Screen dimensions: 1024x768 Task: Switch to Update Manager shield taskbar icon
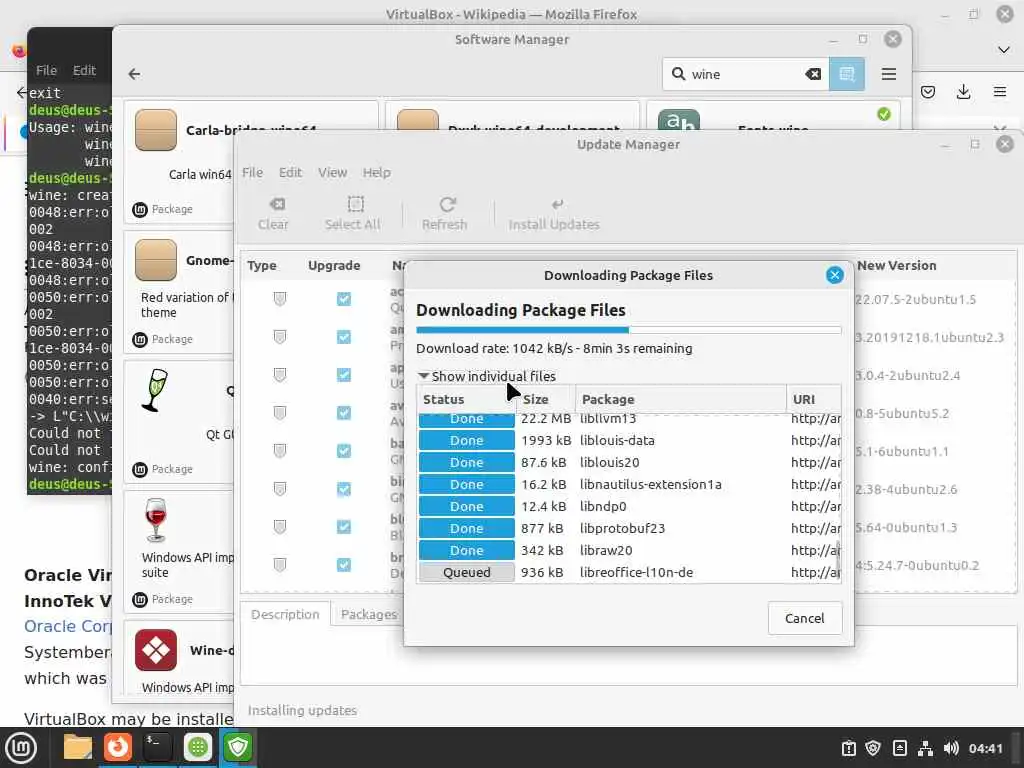pyautogui.click(x=238, y=747)
